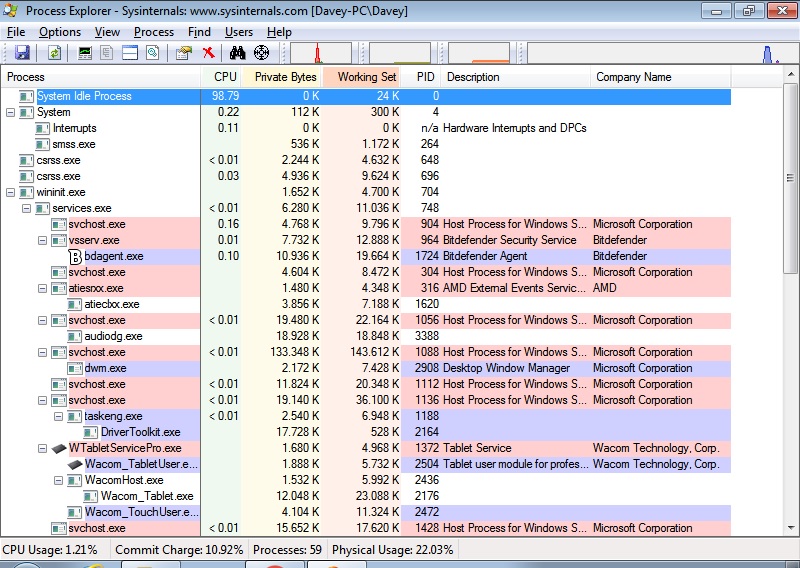Toggle the lower pane toolbar icon

[130, 53]
